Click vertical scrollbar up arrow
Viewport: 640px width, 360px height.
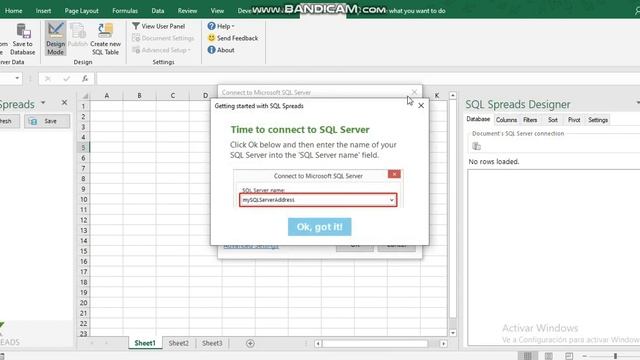tap(453, 96)
